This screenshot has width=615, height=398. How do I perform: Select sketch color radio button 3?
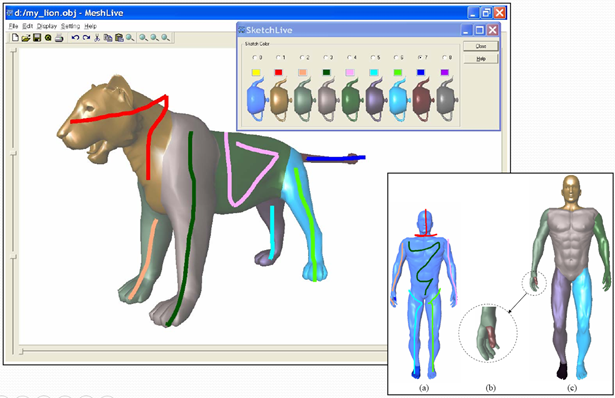(x=328, y=57)
